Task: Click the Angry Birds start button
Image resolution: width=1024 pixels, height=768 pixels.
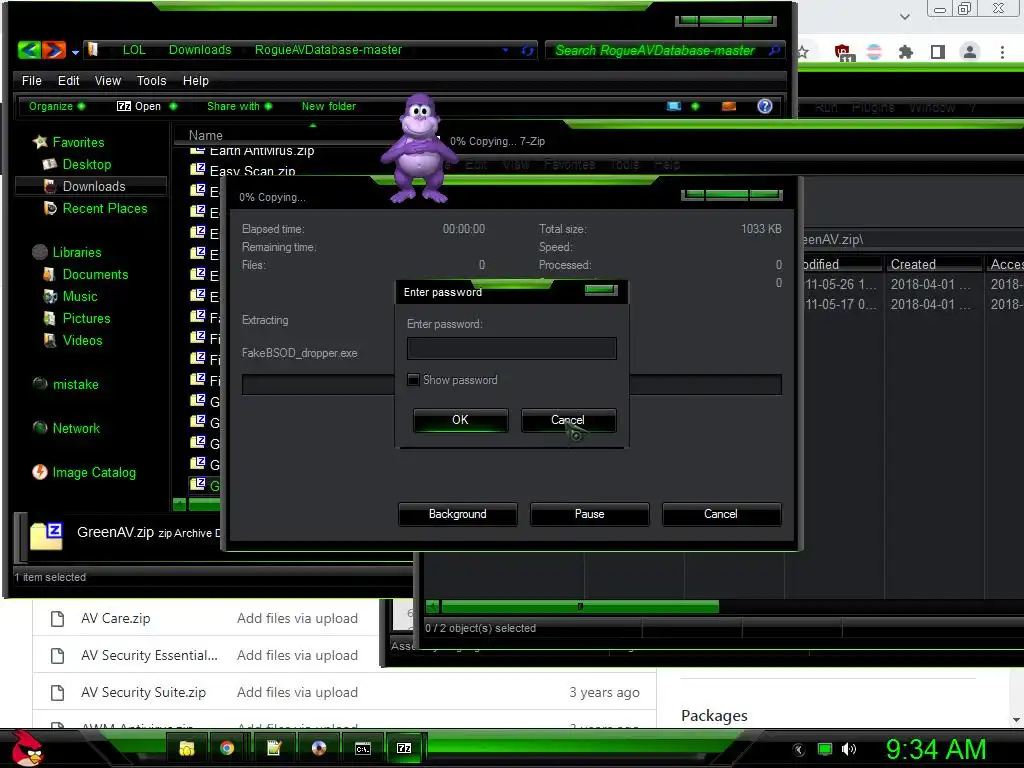Action: (x=26, y=748)
